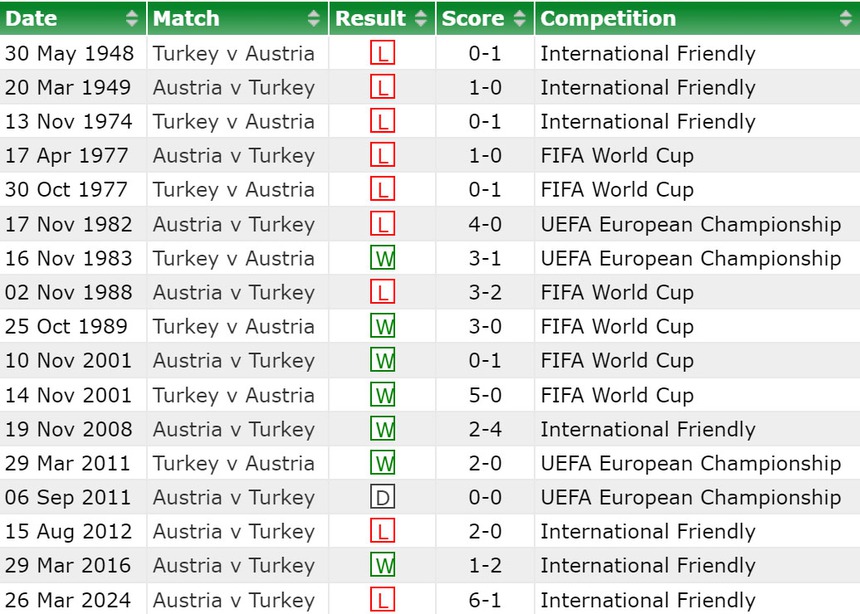Sort table by the Match column

[x=238, y=18]
